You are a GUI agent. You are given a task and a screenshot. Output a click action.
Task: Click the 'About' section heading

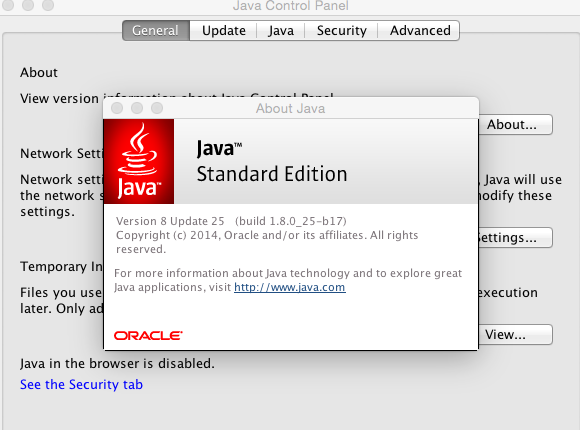39,73
